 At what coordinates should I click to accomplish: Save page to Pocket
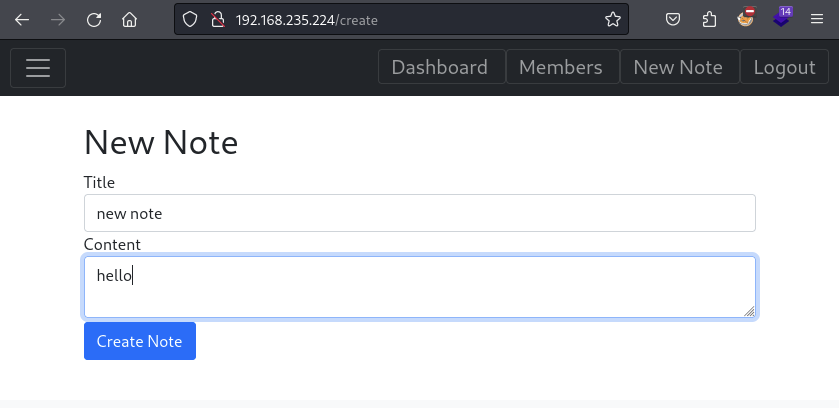point(674,19)
